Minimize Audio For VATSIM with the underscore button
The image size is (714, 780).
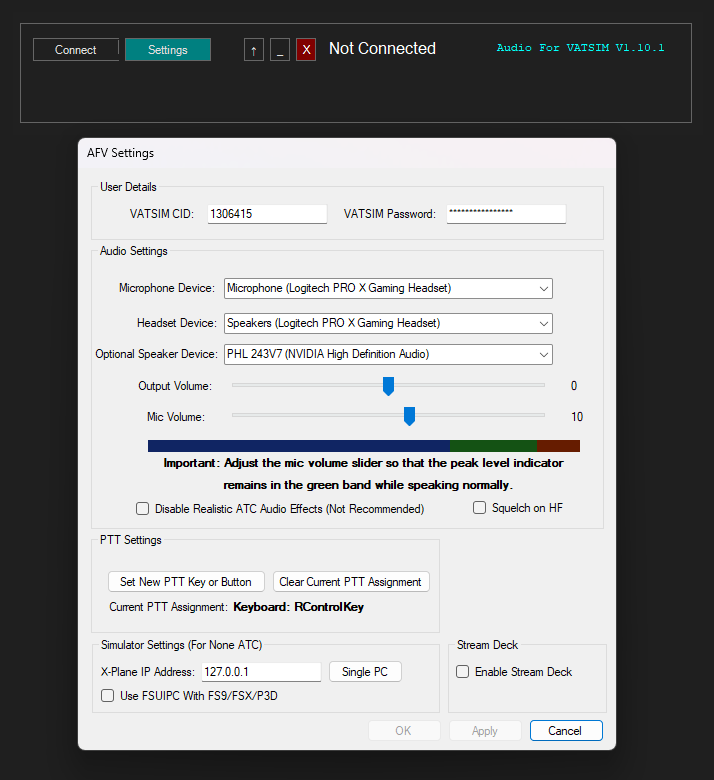(x=280, y=50)
